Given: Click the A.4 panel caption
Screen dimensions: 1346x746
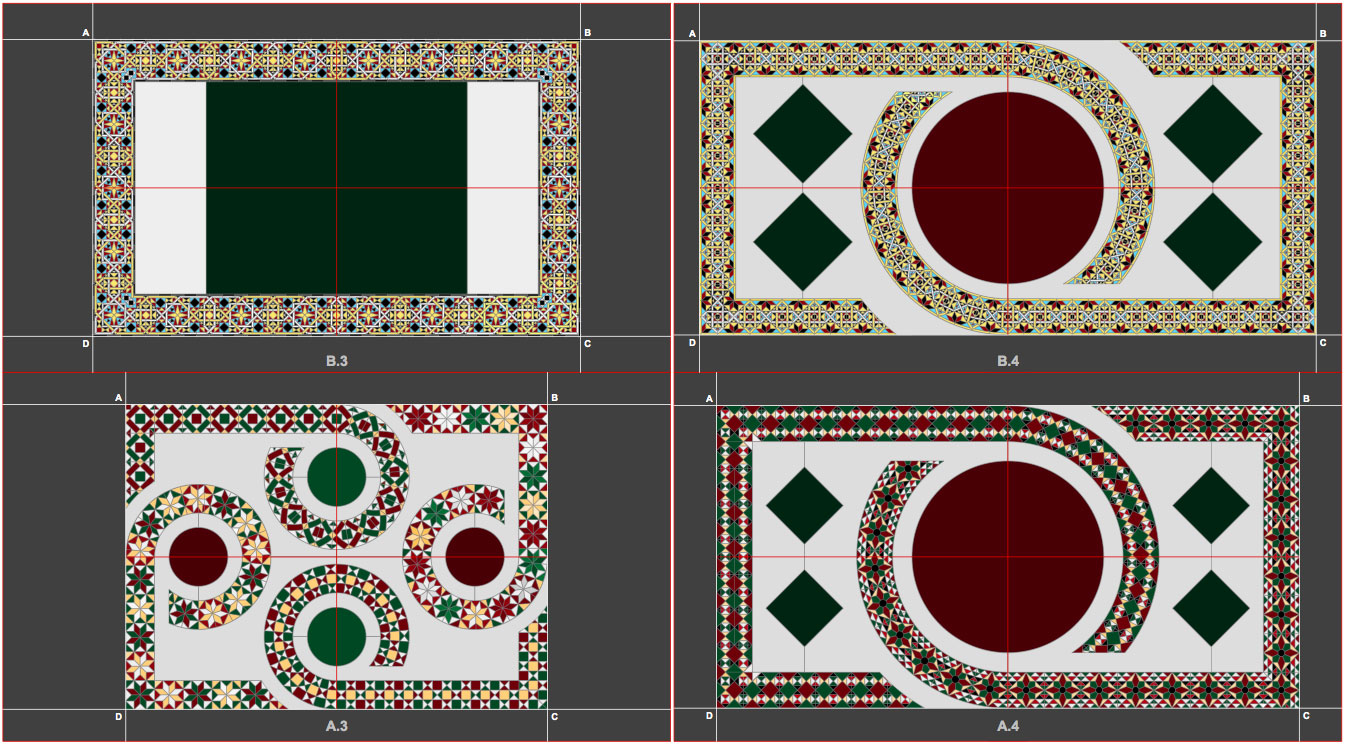Looking at the screenshot, I should point(1008,727).
